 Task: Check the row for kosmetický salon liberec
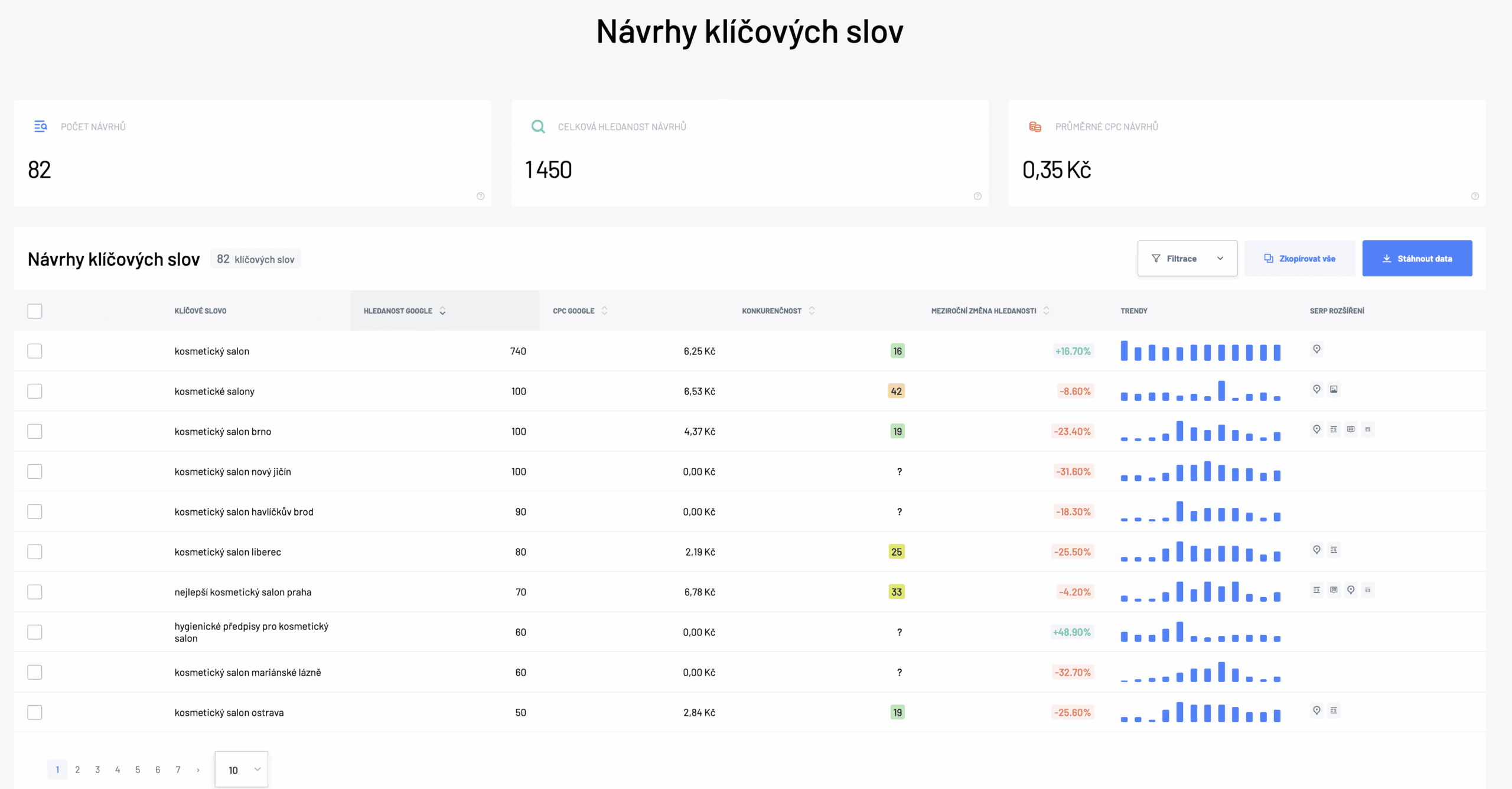pos(35,551)
